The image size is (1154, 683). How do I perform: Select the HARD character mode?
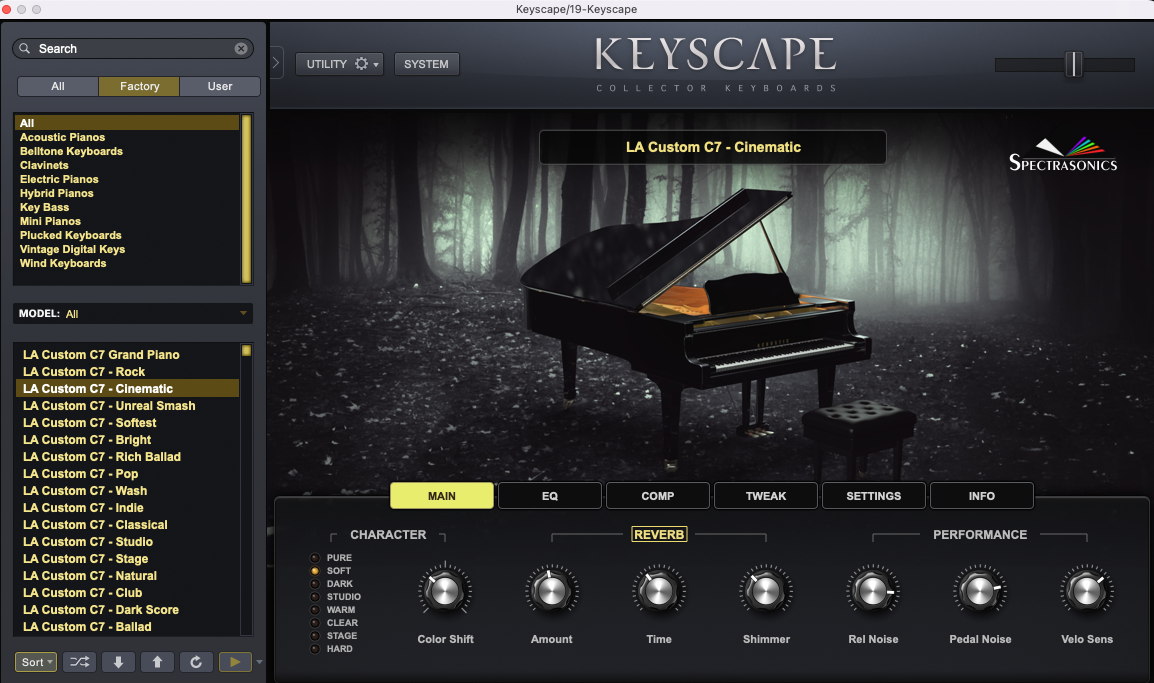point(315,649)
